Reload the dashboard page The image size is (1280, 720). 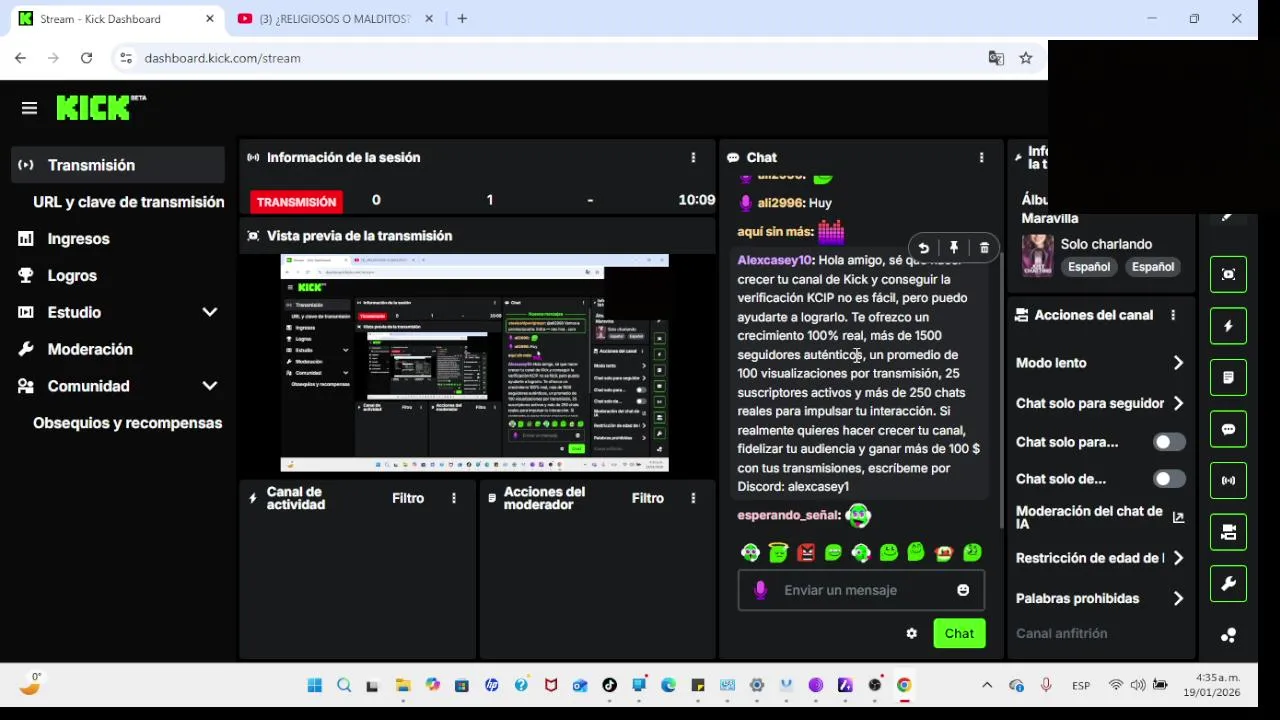click(86, 58)
